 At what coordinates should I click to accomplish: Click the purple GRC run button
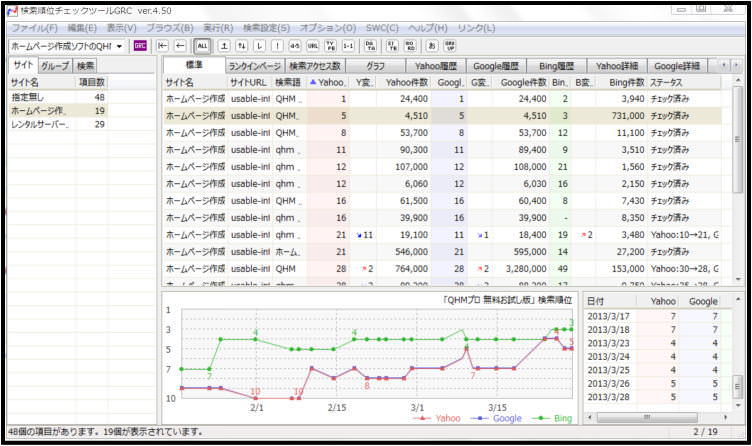point(140,46)
